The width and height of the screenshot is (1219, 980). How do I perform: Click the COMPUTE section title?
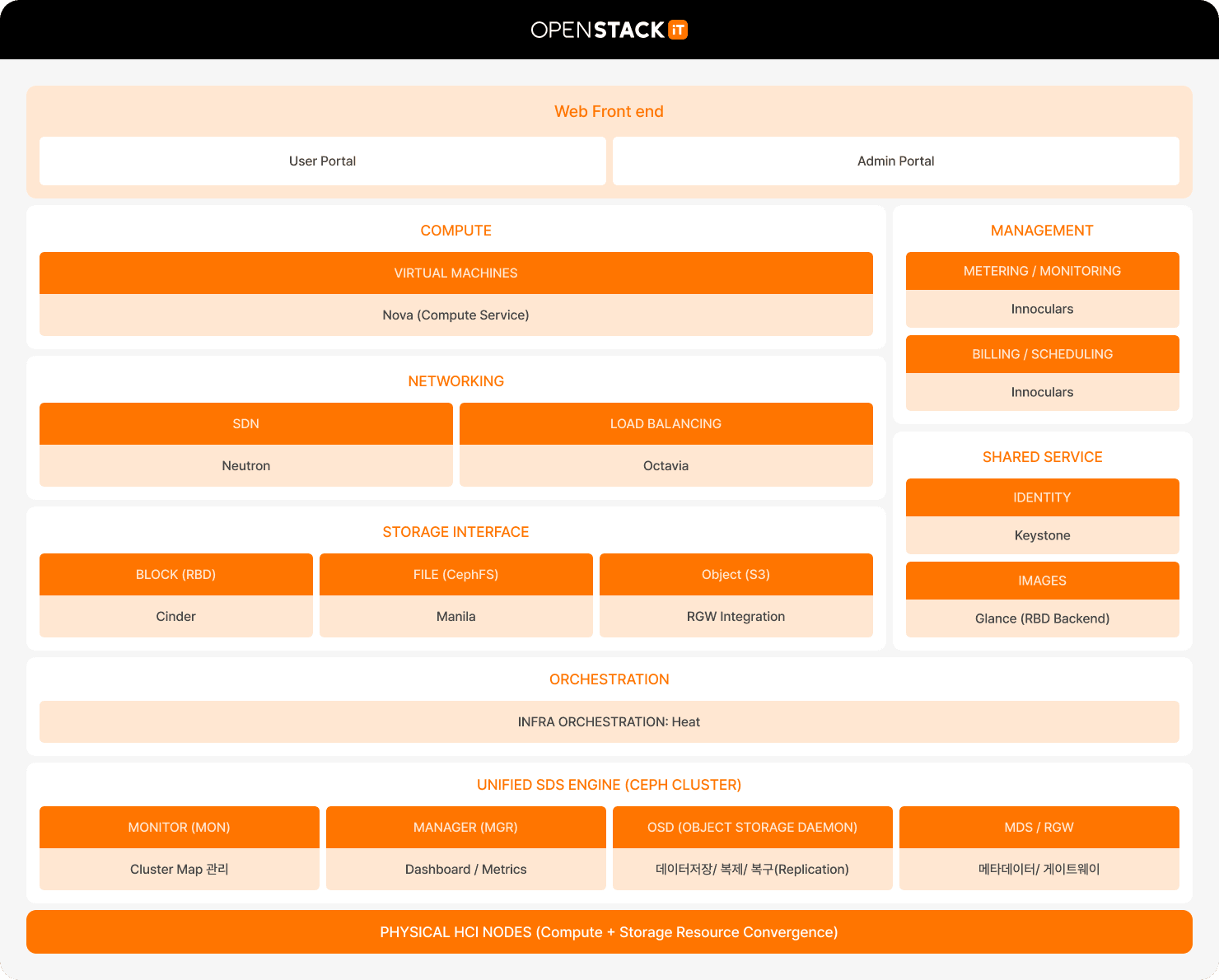[456, 231]
